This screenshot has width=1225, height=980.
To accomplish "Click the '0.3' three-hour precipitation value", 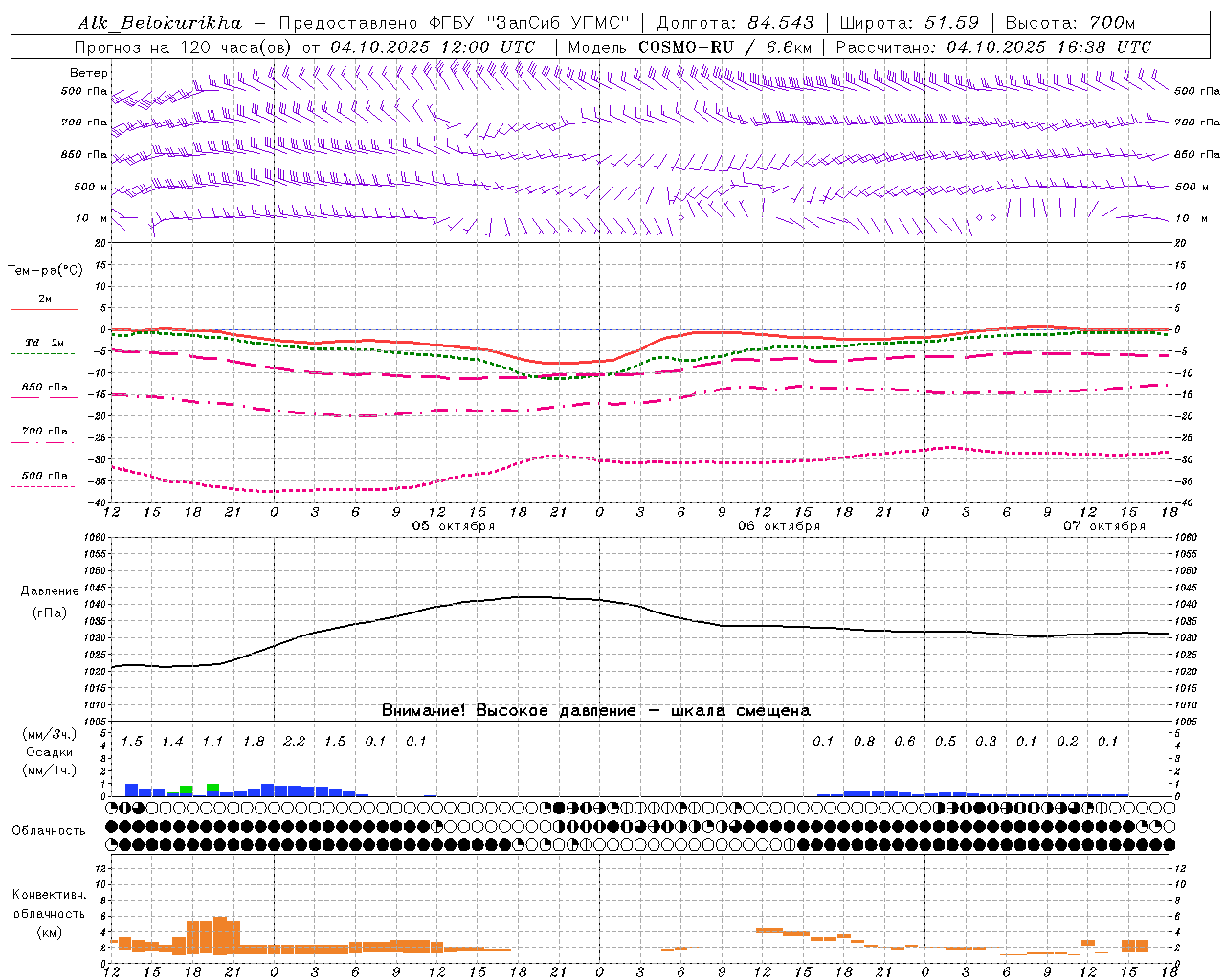I will point(986,742).
